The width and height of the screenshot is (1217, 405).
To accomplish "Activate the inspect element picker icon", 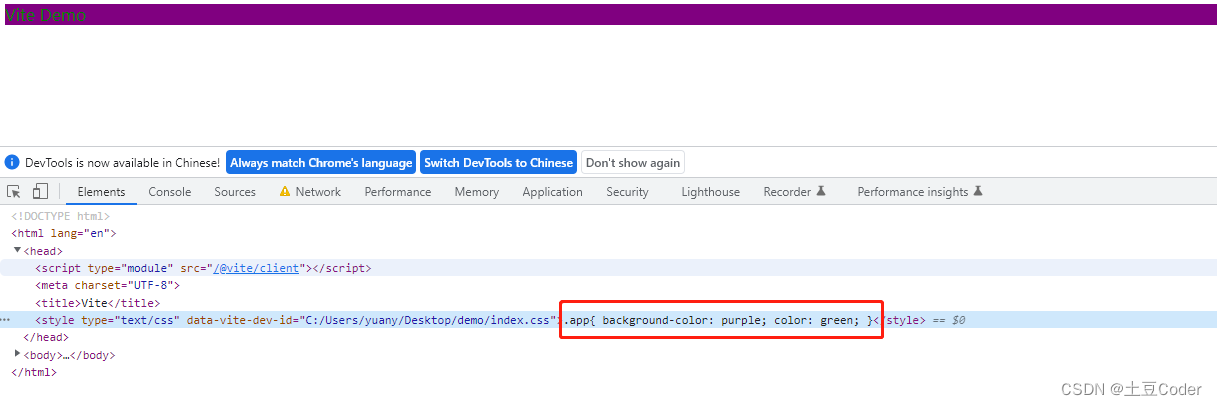I will tap(14, 192).
